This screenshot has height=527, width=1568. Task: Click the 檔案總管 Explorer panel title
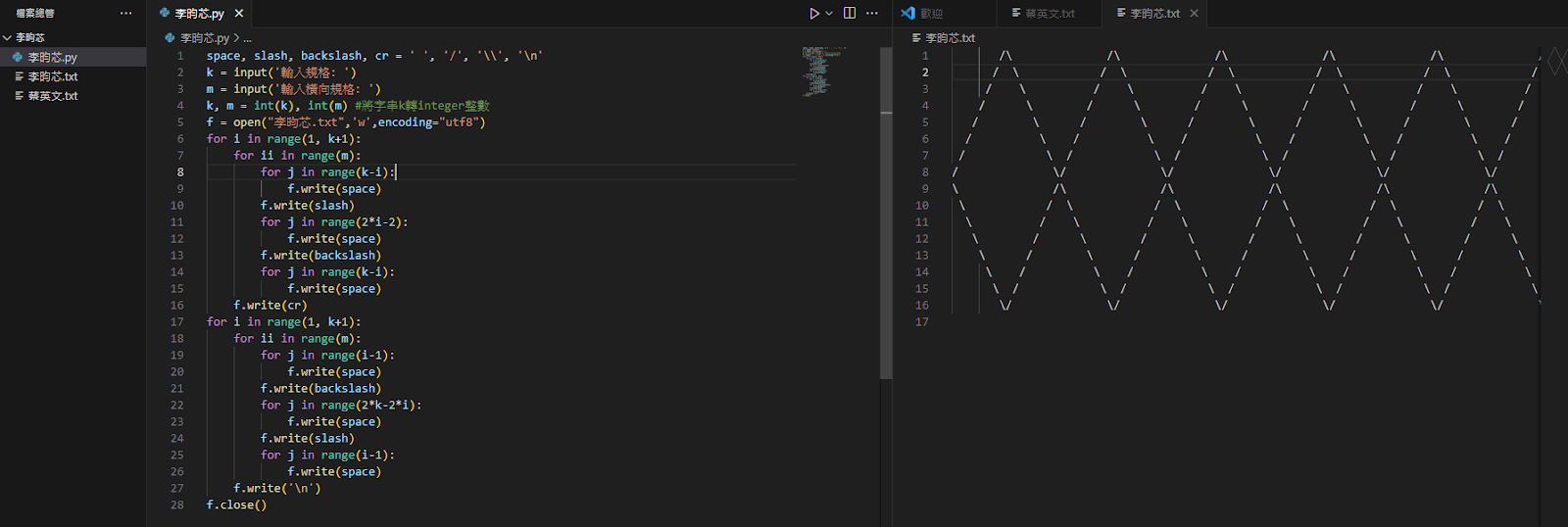pyautogui.click(x=35, y=14)
